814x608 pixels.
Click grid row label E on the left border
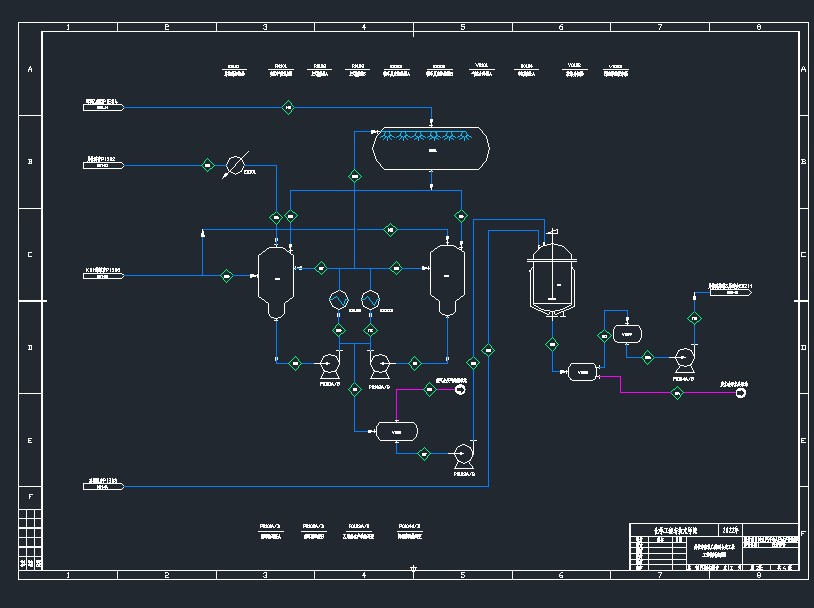click(30, 440)
